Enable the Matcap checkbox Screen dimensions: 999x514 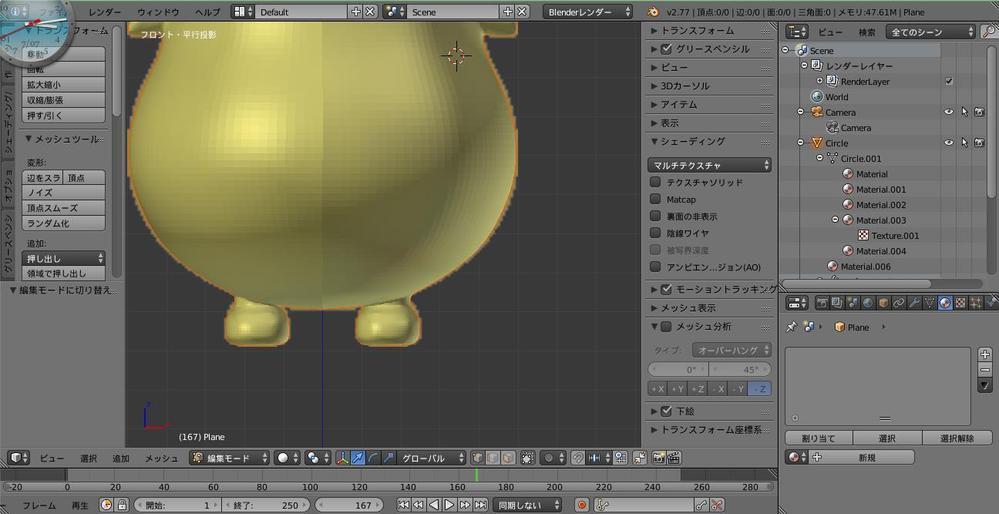point(655,199)
